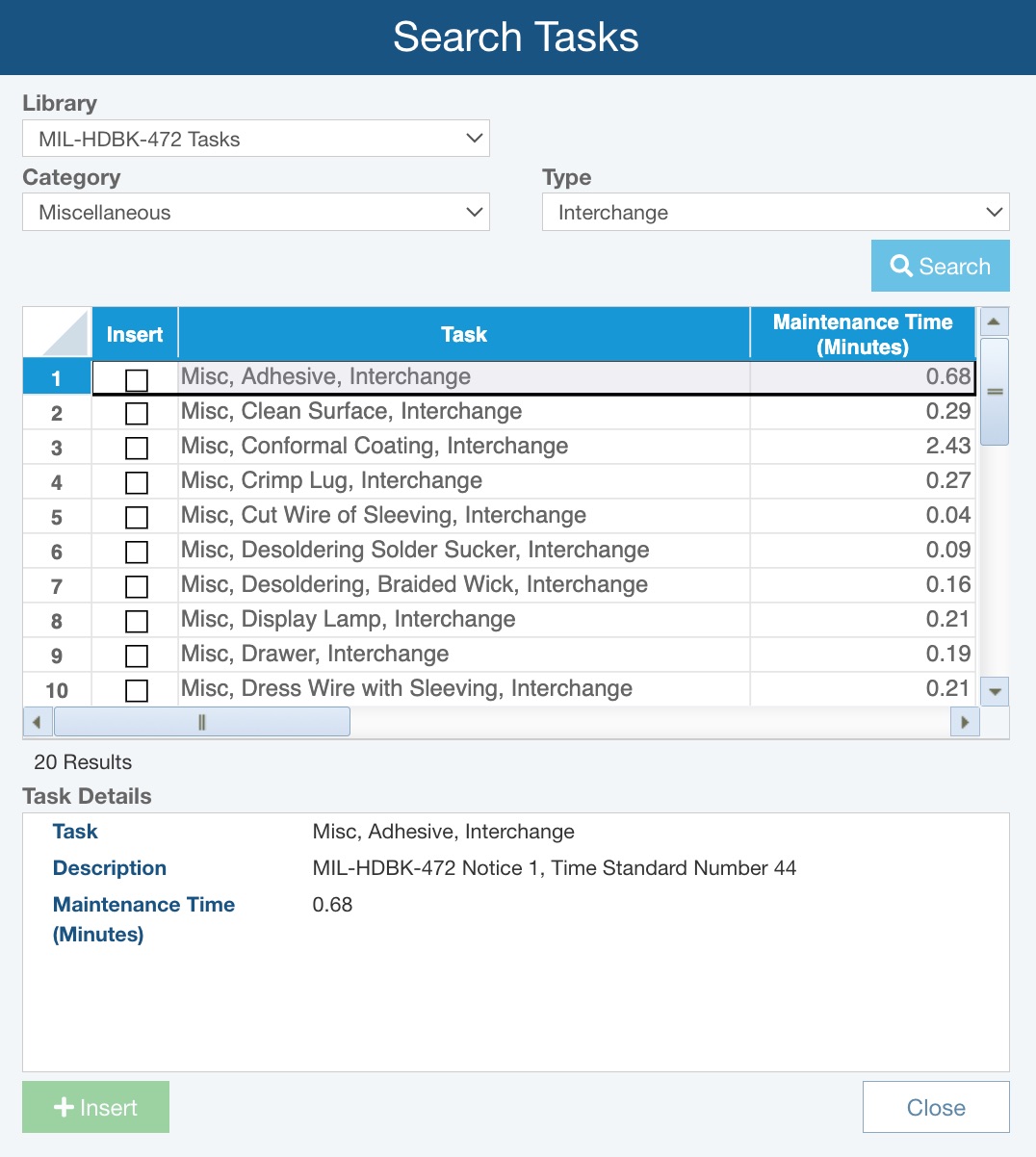The height and width of the screenshot is (1157, 1036).
Task: Click the Search button with magnifier icon
Action: click(x=940, y=266)
